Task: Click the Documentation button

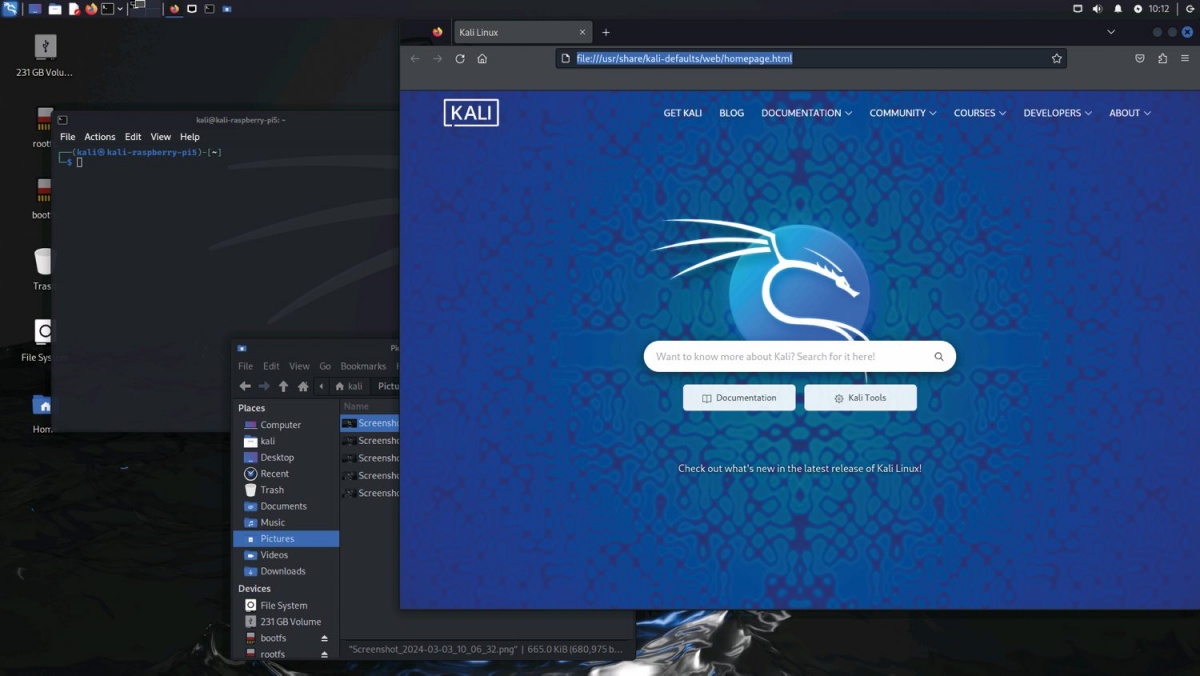Action: click(x=739, y=398)
